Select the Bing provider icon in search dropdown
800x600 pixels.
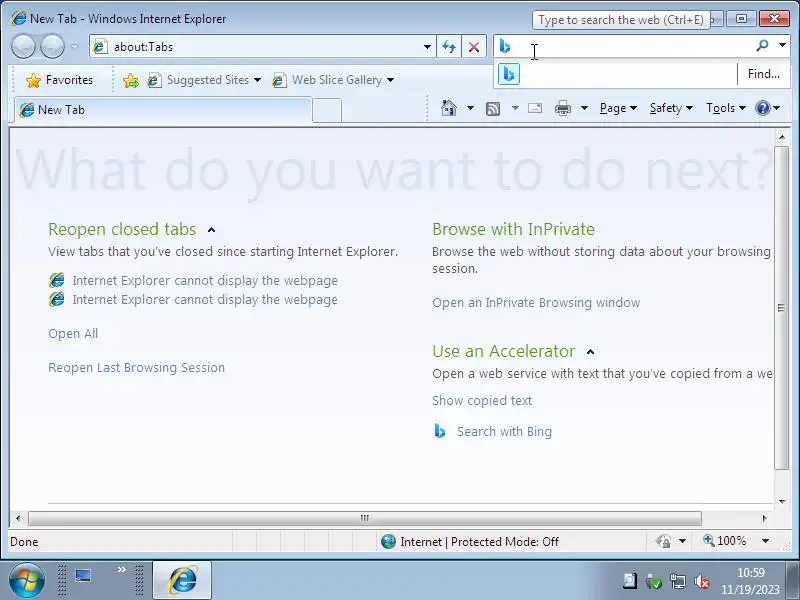[509, 74]
